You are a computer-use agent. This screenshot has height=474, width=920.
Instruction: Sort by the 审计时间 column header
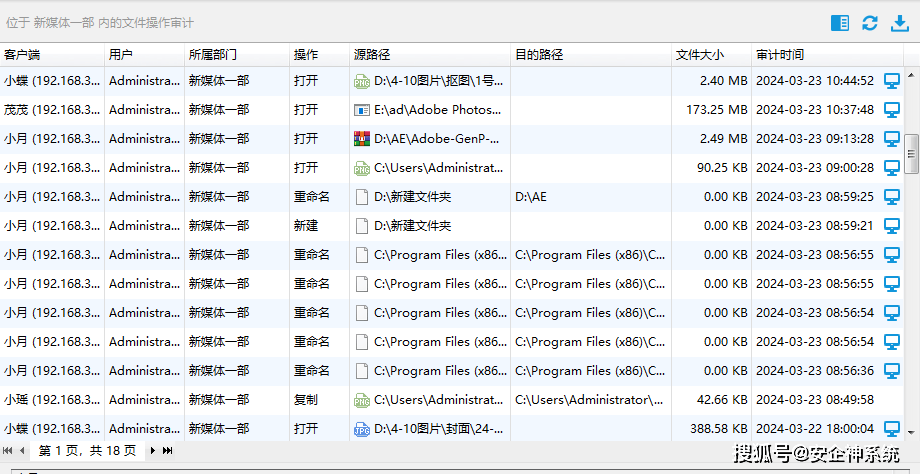pyautogui.click(x=780, y=55)
